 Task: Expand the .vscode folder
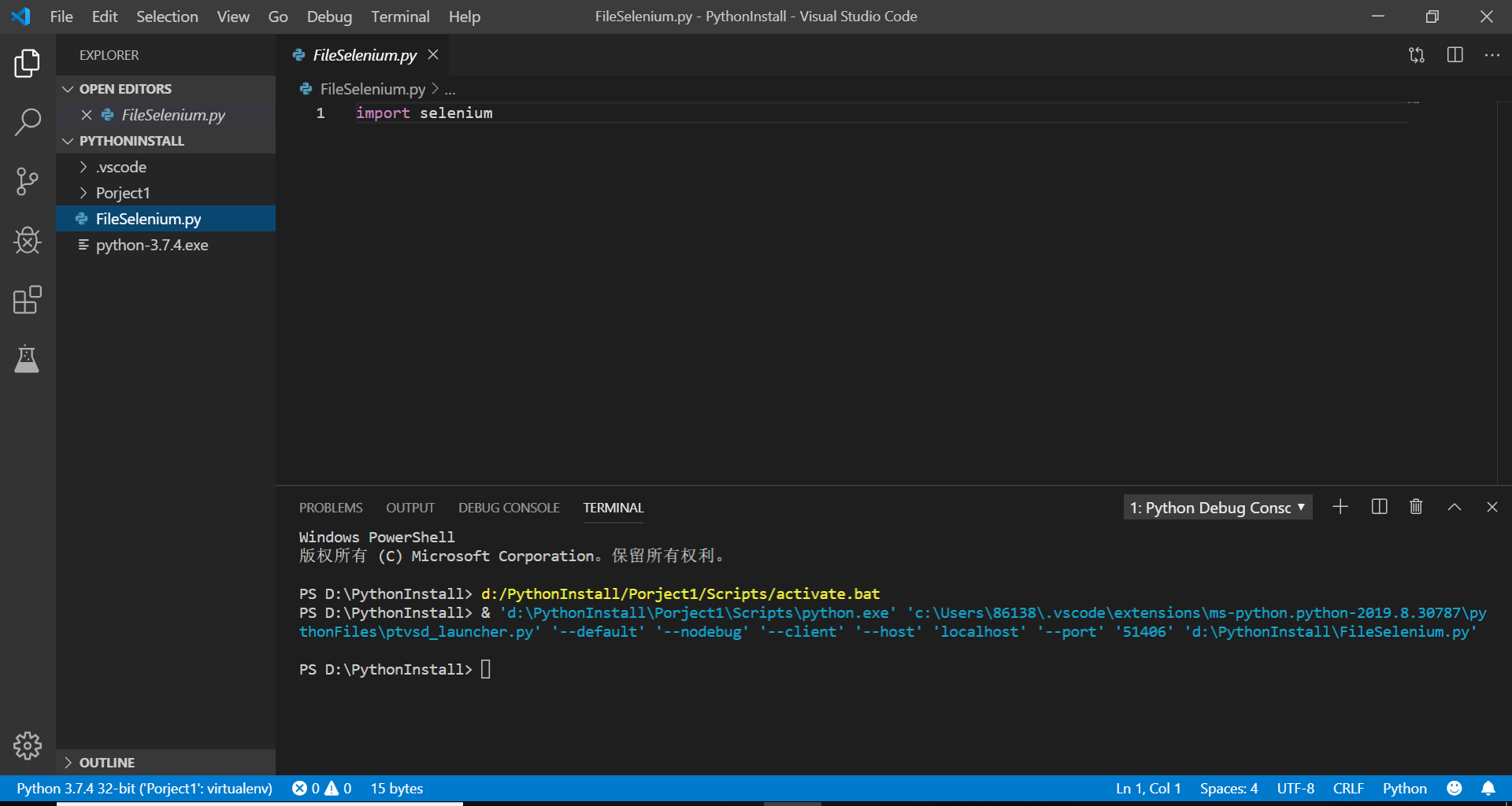(x=83, y=167)
